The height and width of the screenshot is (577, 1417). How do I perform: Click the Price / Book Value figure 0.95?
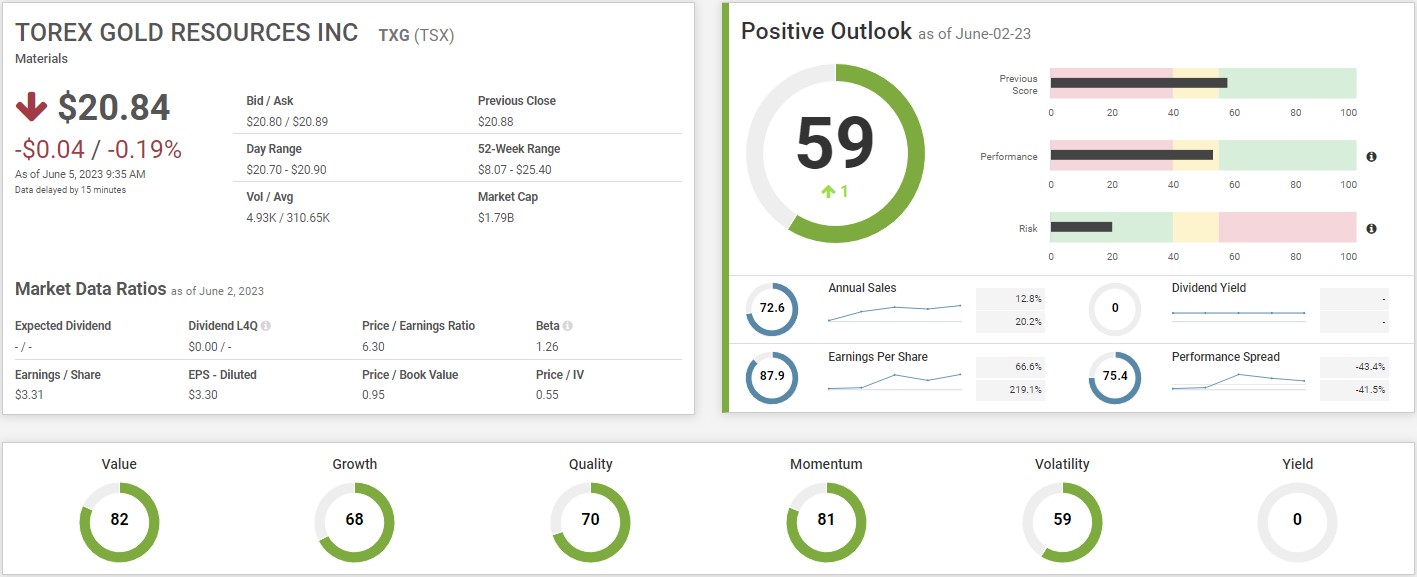click(x=373, y=395)
